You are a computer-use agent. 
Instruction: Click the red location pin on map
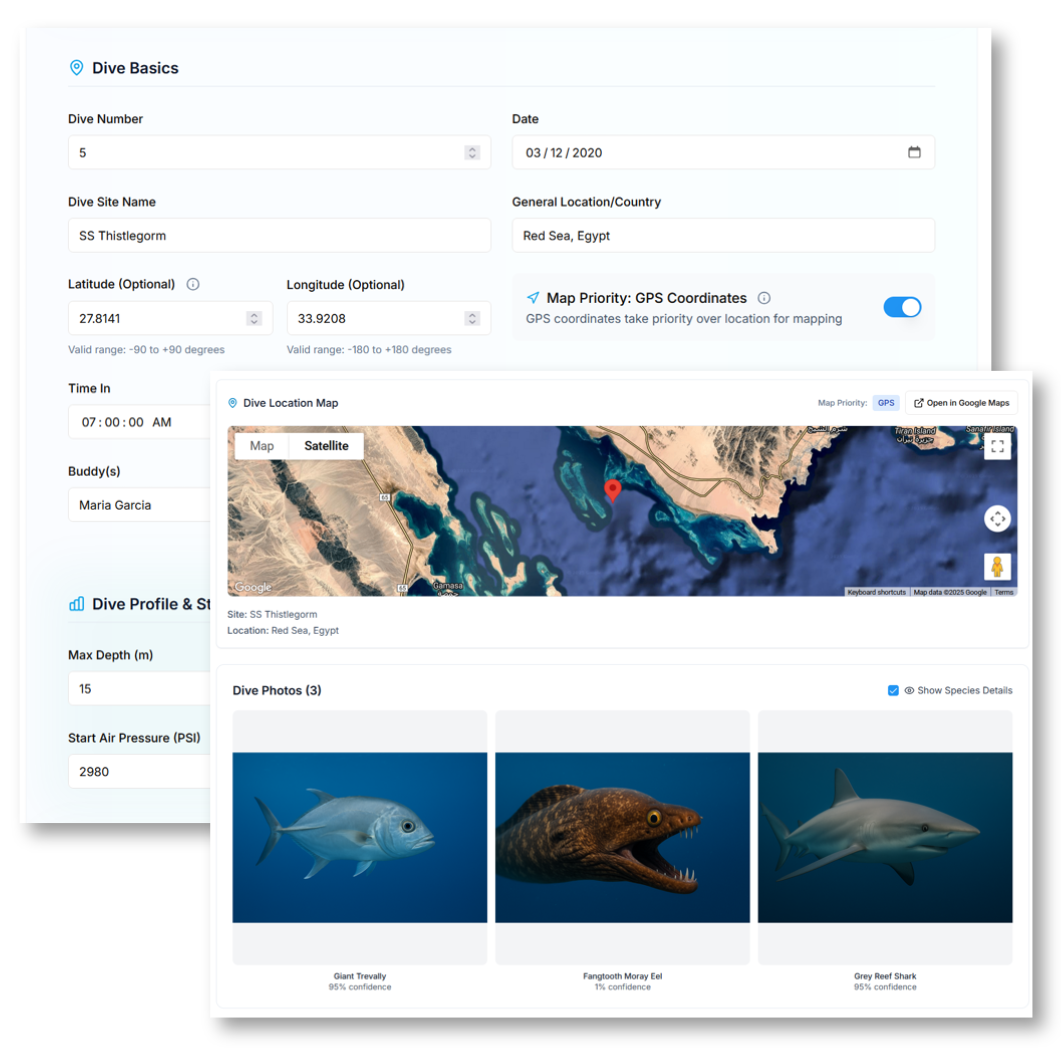click(612, 489)
